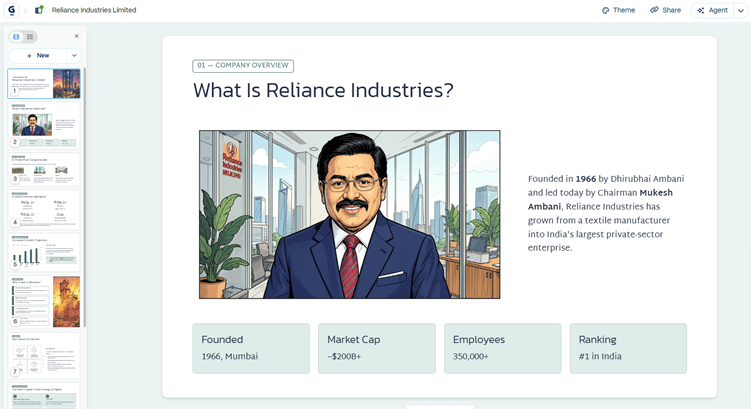Switch to filmstrip thumbnail view
This screenshot has width=751, height=409.
click(x=16, y=36)
